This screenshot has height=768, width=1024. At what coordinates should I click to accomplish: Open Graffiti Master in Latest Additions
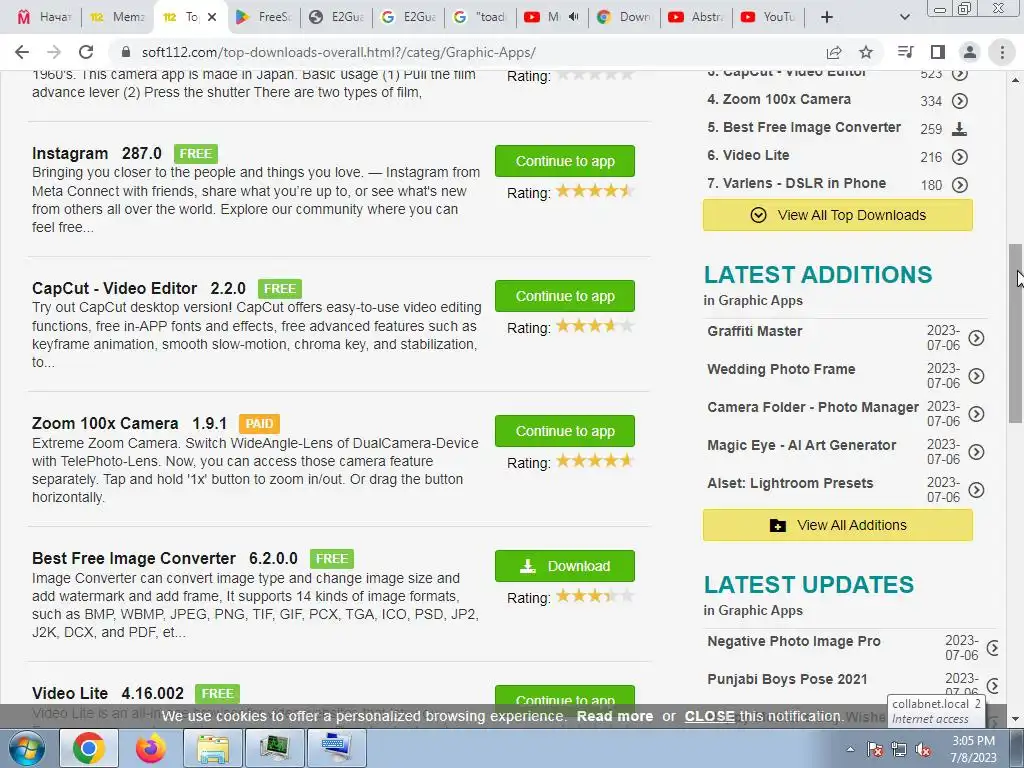[x=754, y=331]
